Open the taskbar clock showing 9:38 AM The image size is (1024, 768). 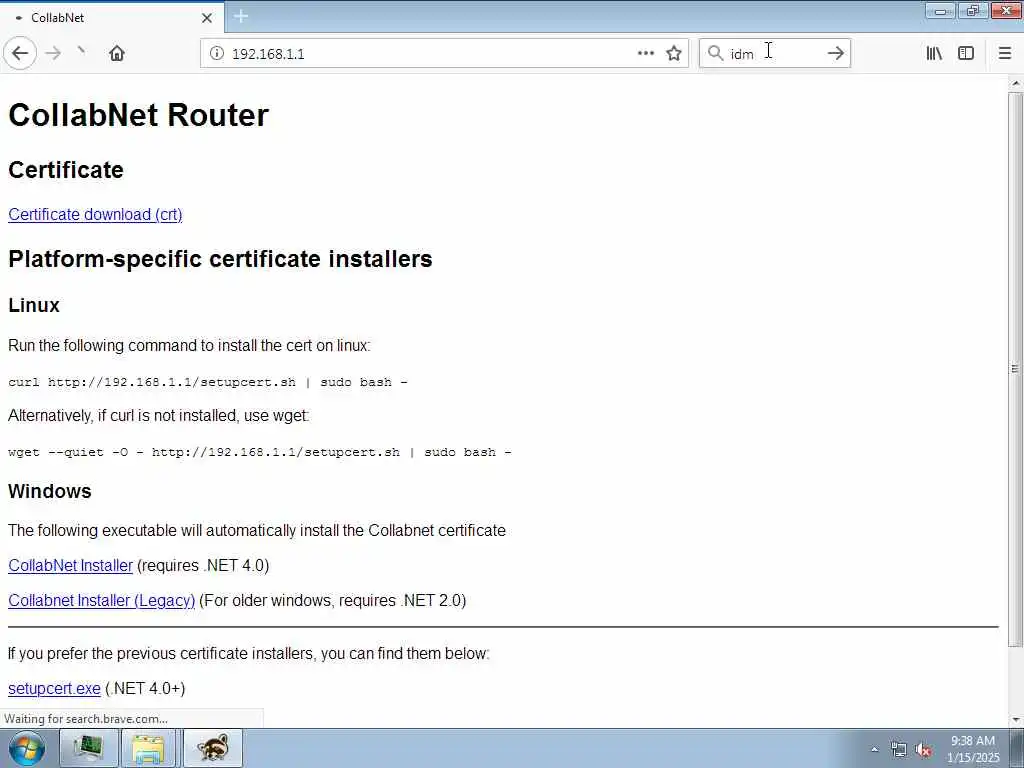coord(973,748)
